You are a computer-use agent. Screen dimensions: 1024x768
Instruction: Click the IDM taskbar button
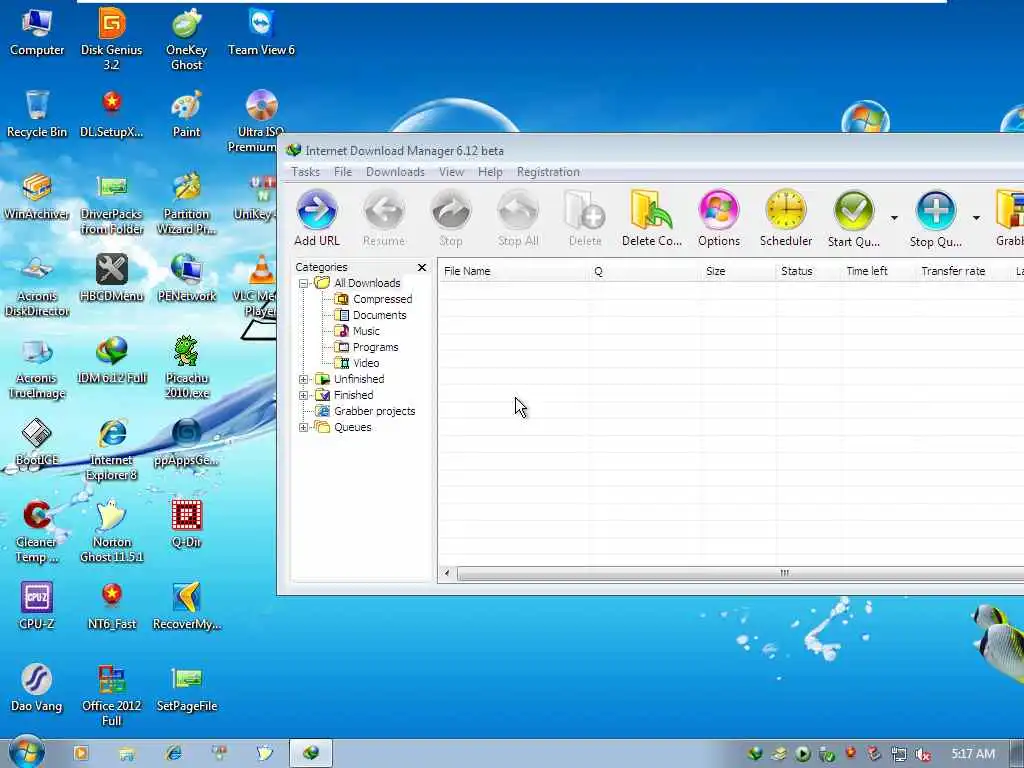coord(311,753)
